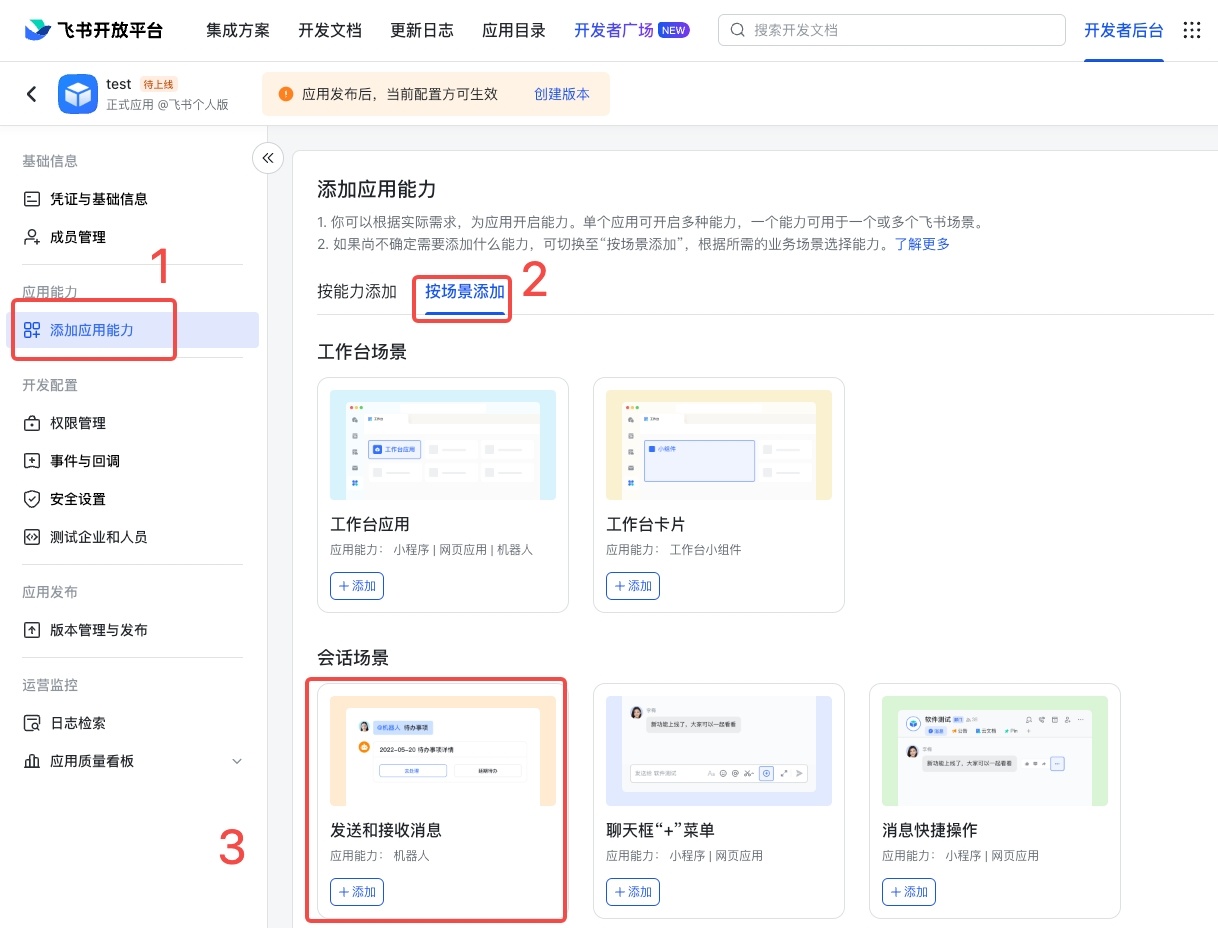Click 创建版本 link in banner
Image resolution: width=1218 pixels, height=928 pixels.
(x=561, y=94)
